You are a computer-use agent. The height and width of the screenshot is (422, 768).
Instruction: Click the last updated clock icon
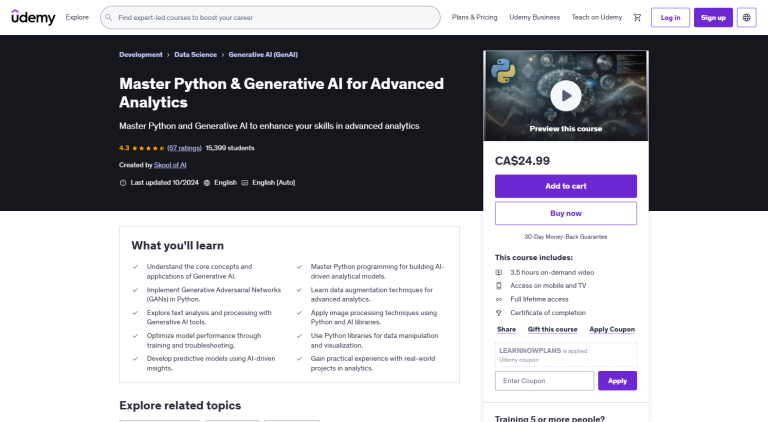tap(123, 183)
